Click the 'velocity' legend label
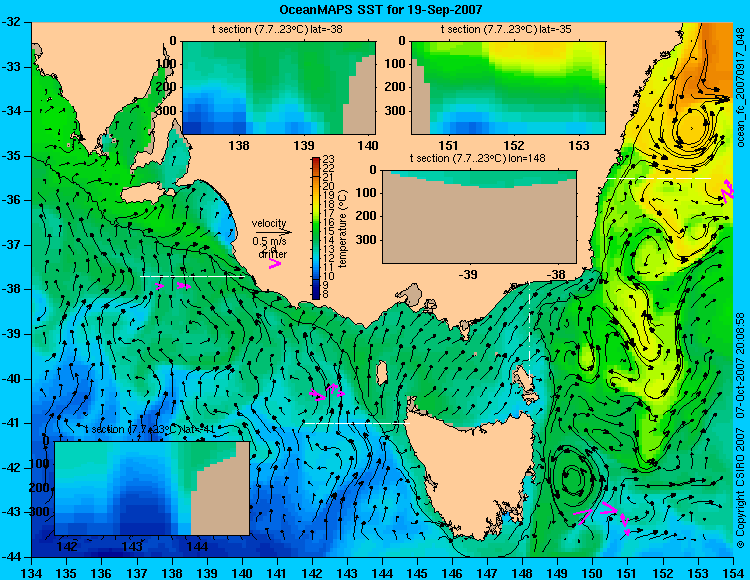 pyautogui.click(x=269, y=223)
